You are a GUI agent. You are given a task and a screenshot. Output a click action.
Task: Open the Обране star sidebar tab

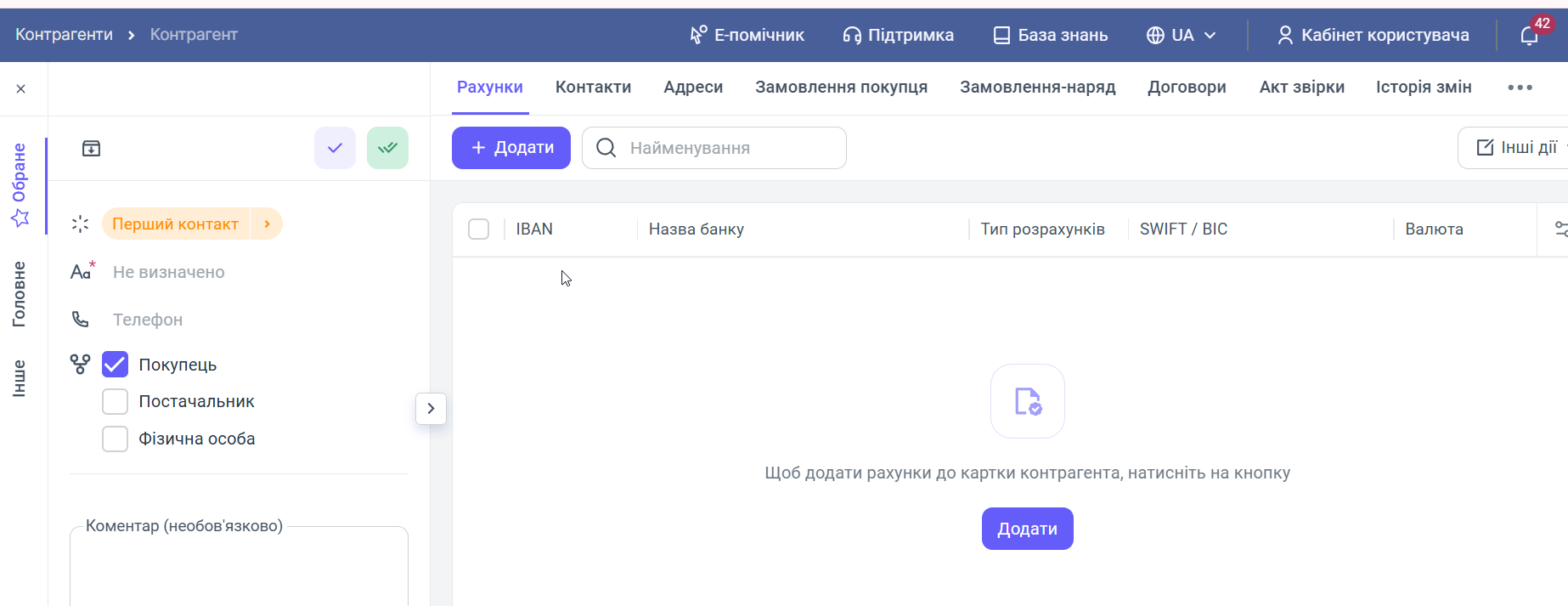[x=20, y=184]
